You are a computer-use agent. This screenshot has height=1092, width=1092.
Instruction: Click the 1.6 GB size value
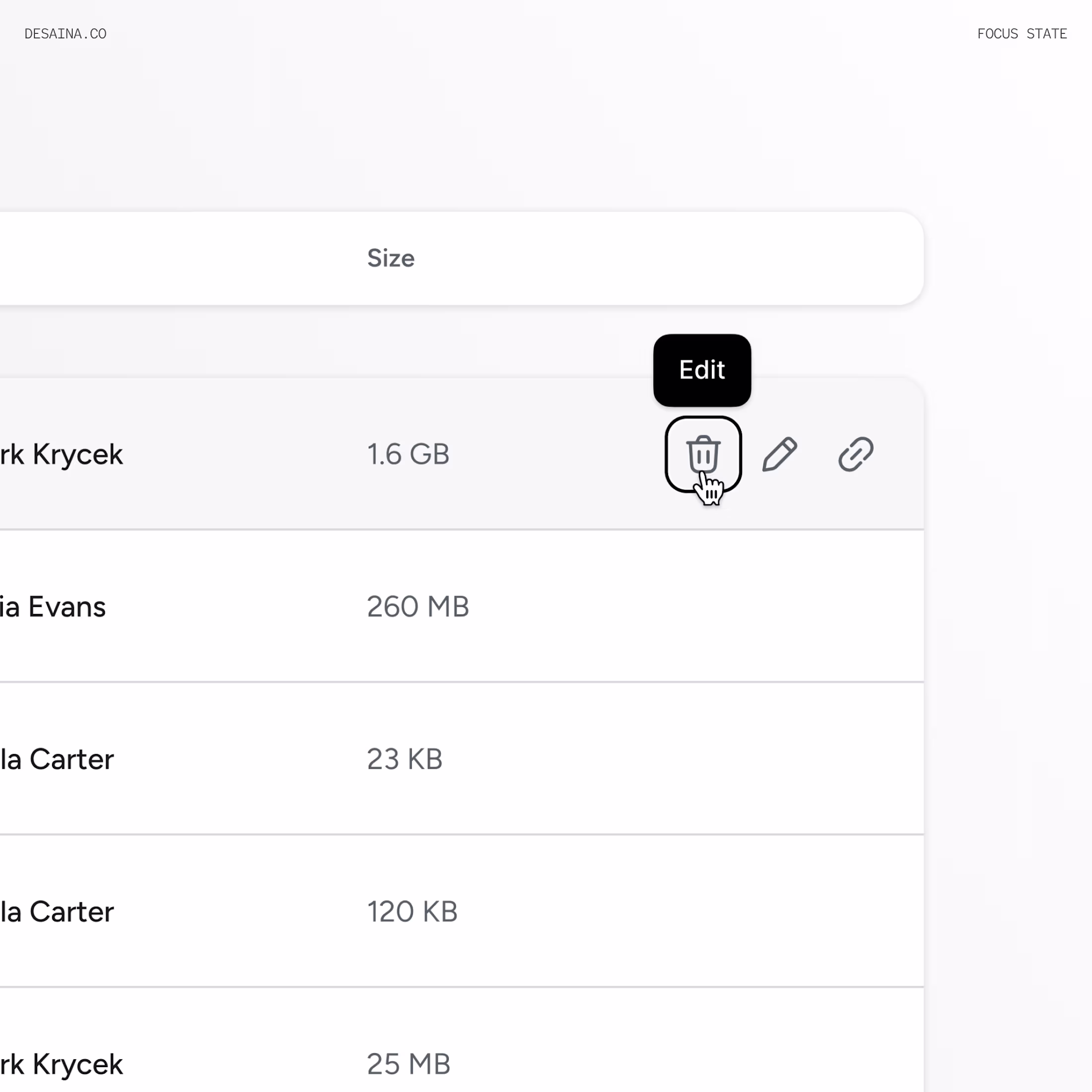pyautogui.click(x=408, y=455)
